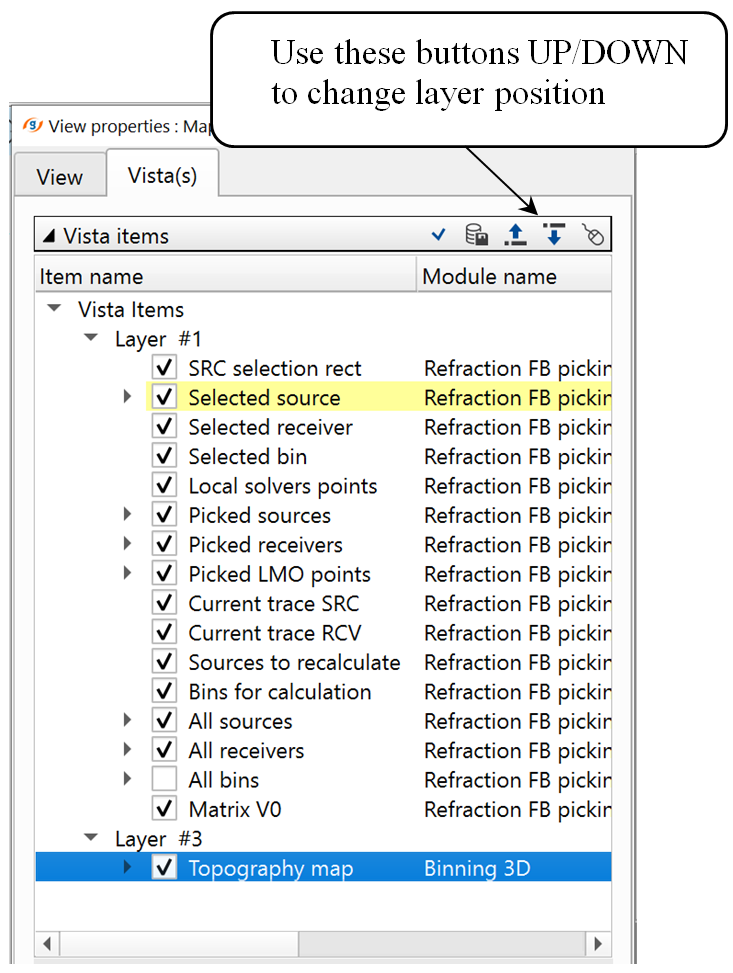
Task: Collapse the Layer #3 tree node
Action: (92, 838)
